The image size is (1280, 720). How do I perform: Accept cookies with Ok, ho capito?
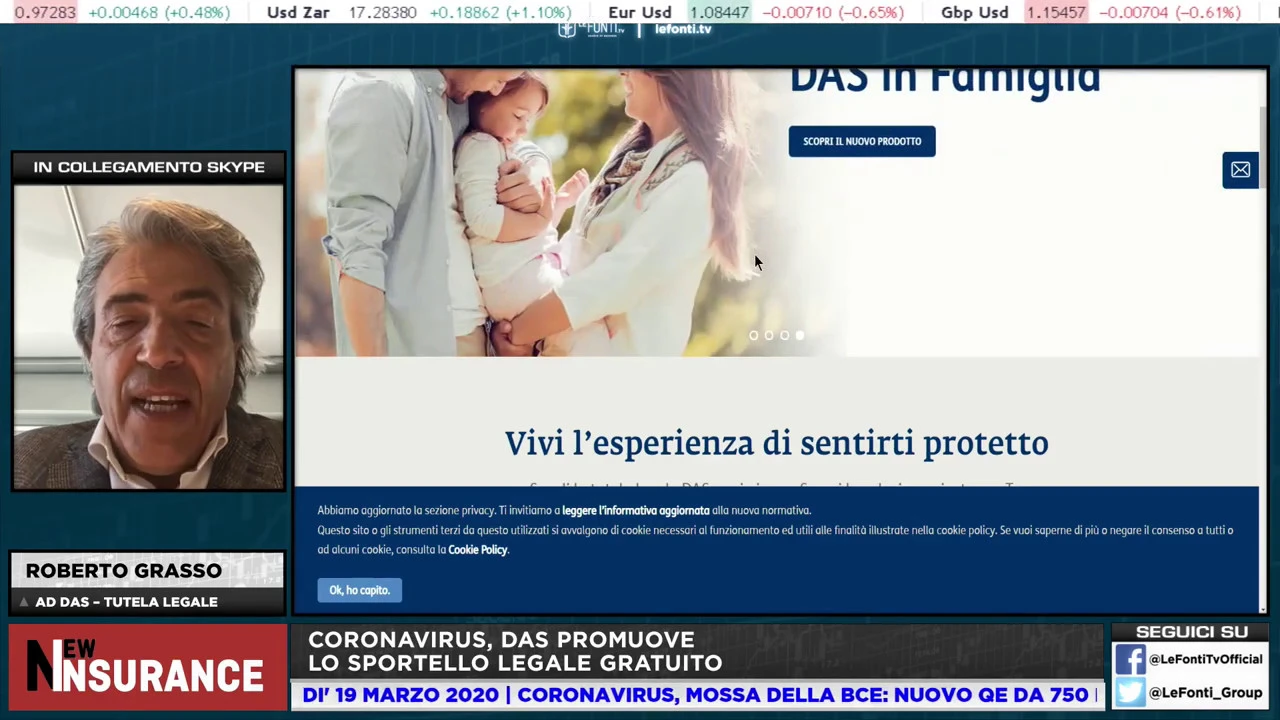point(360,590)
